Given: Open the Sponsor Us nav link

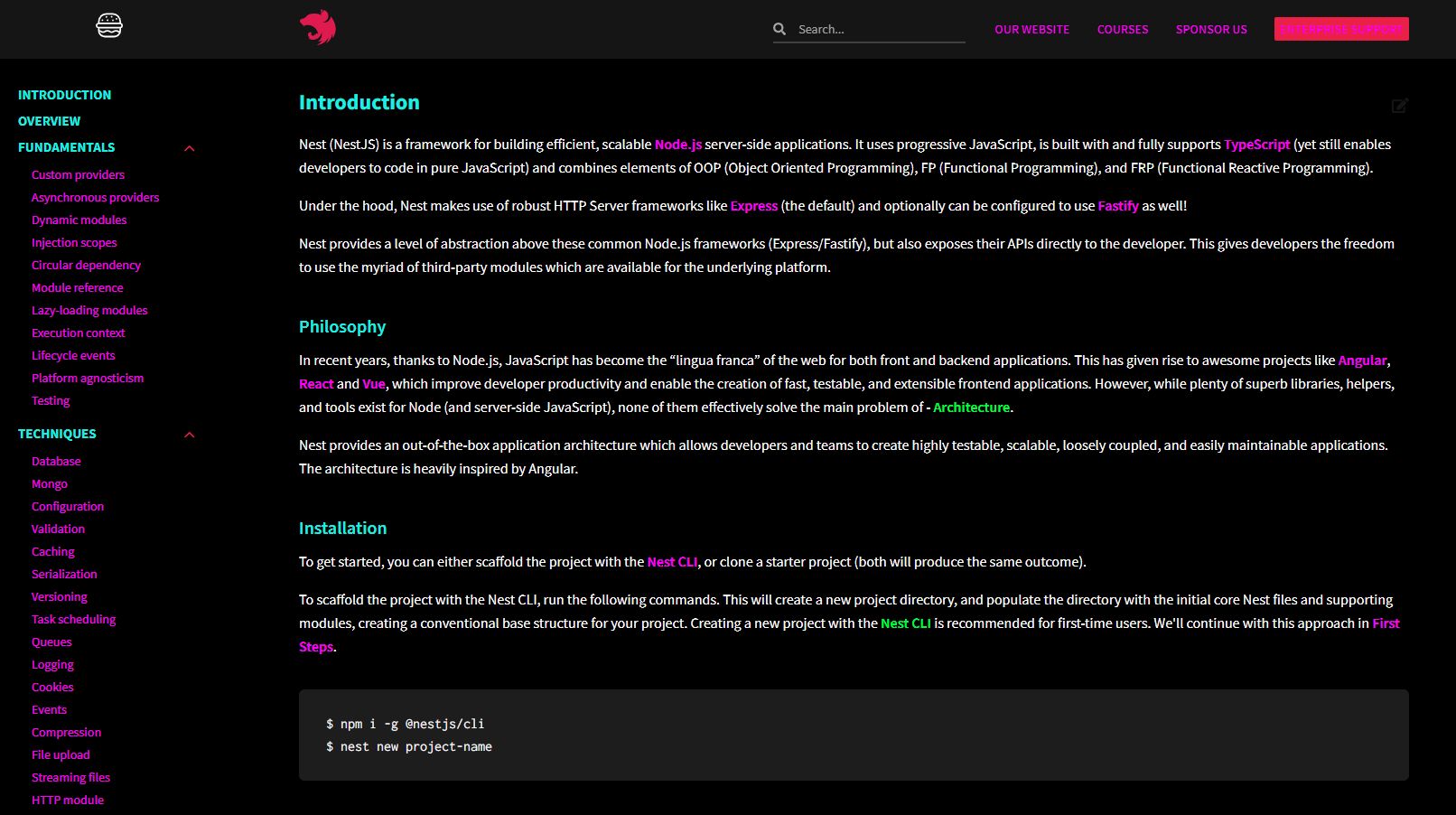Looking at the screenshot, I should (1211, 30).
